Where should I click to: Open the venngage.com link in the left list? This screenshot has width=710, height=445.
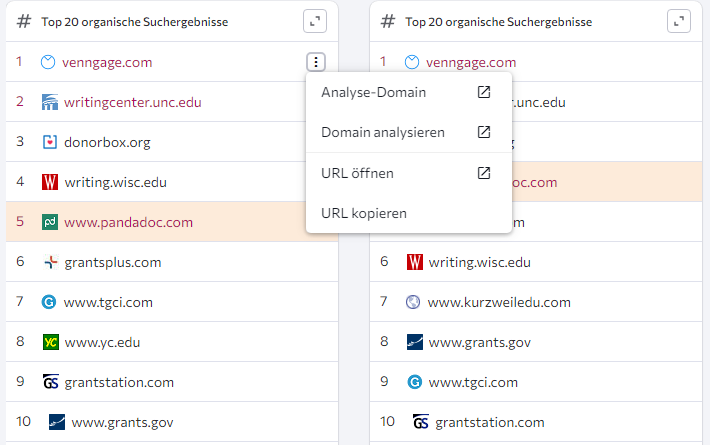pyautogui.click(x=107, y=62)
